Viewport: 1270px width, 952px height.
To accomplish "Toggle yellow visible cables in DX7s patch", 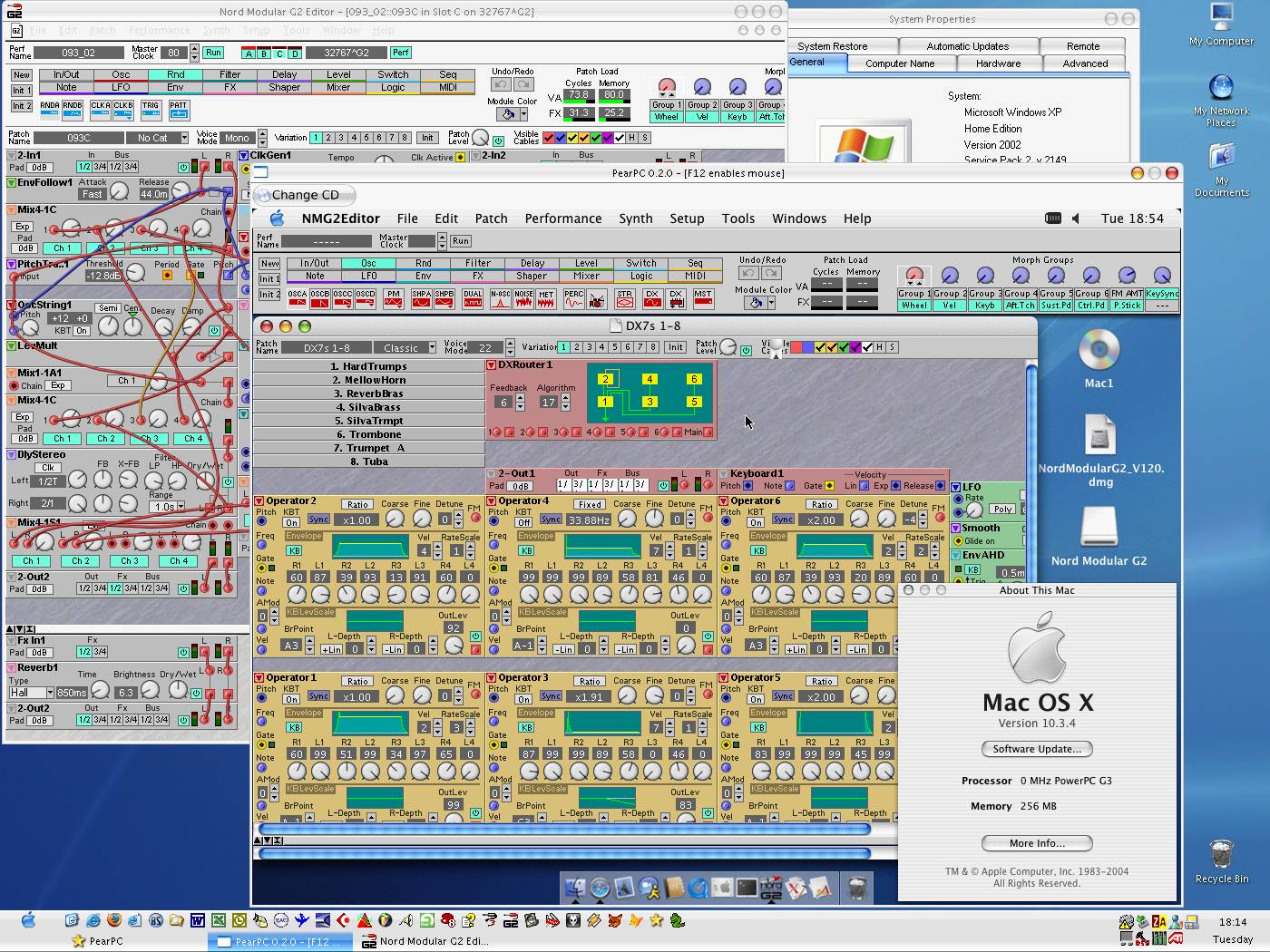I will tap(820, 347).
